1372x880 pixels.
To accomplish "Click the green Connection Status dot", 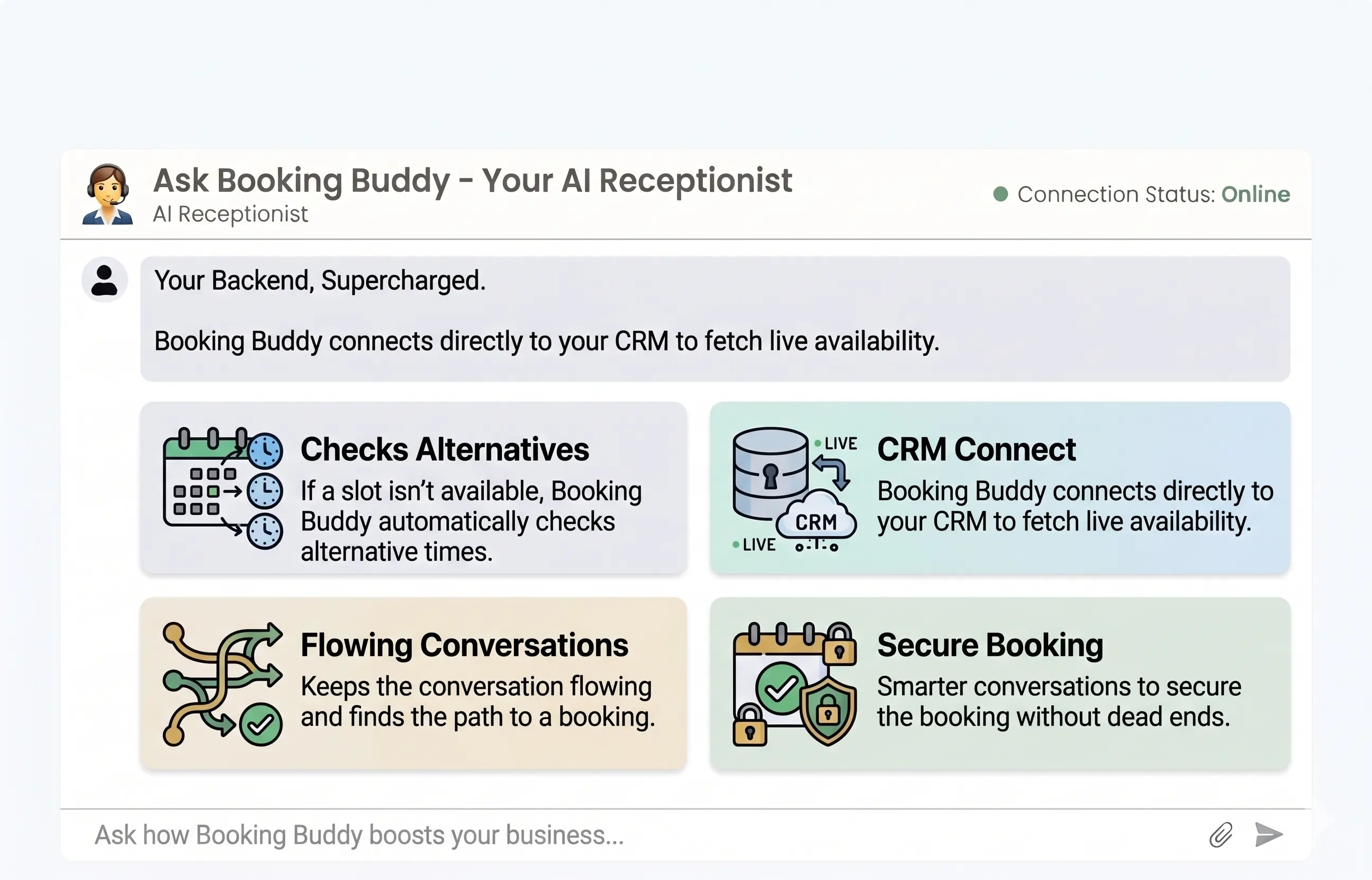I will click(1000, 194).
